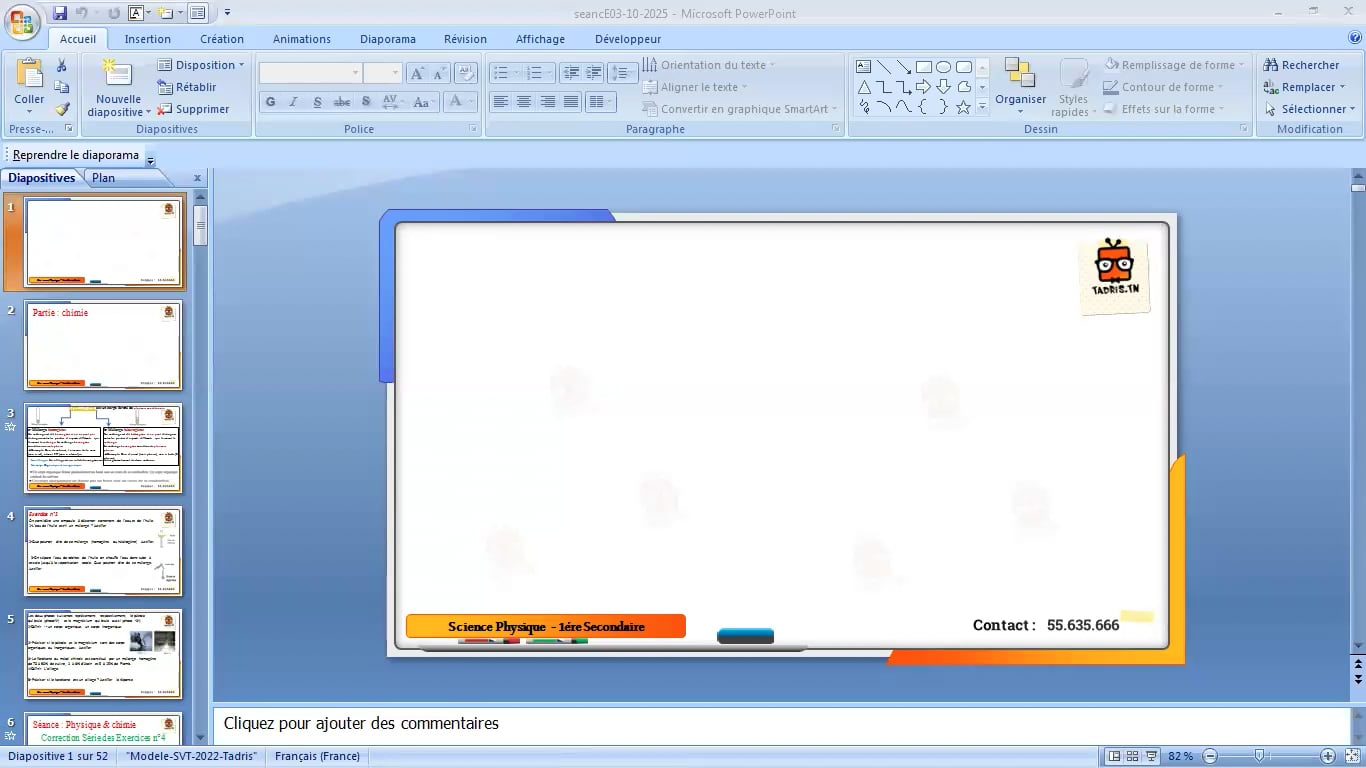This screenshot has width=1366, height=768.
Task: Select slide 3 thumbnail
Action: point(103,448)
